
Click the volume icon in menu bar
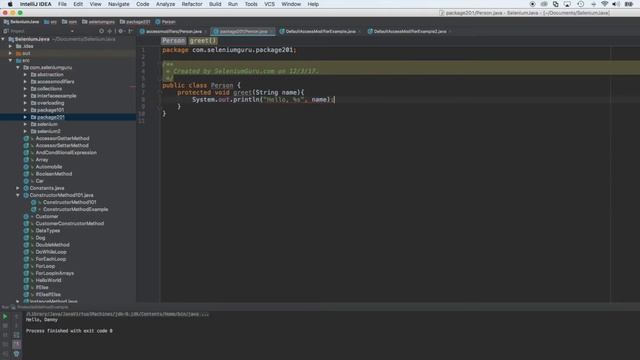[616, 4]
